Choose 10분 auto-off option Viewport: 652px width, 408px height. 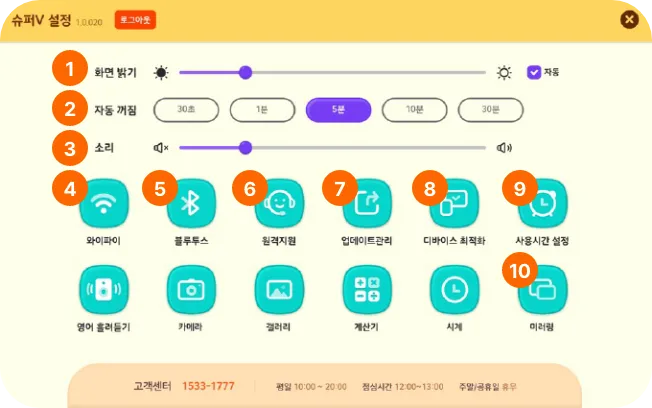coord(414,109)
